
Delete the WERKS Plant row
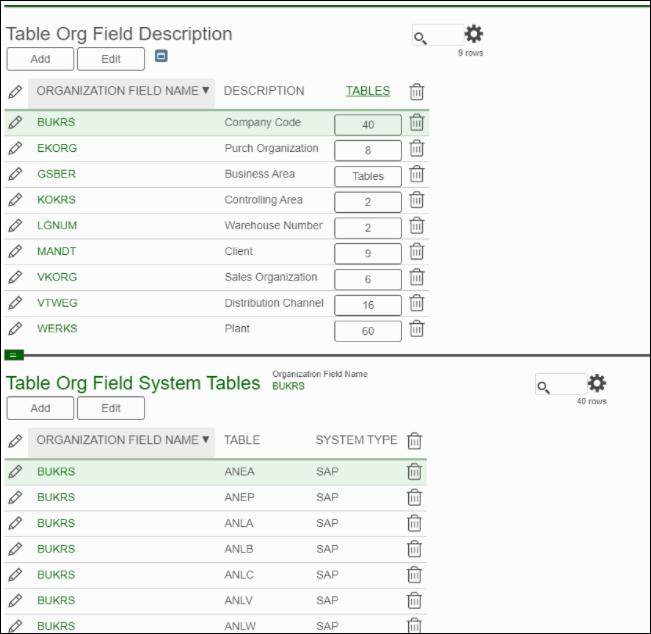coord(416,328)
